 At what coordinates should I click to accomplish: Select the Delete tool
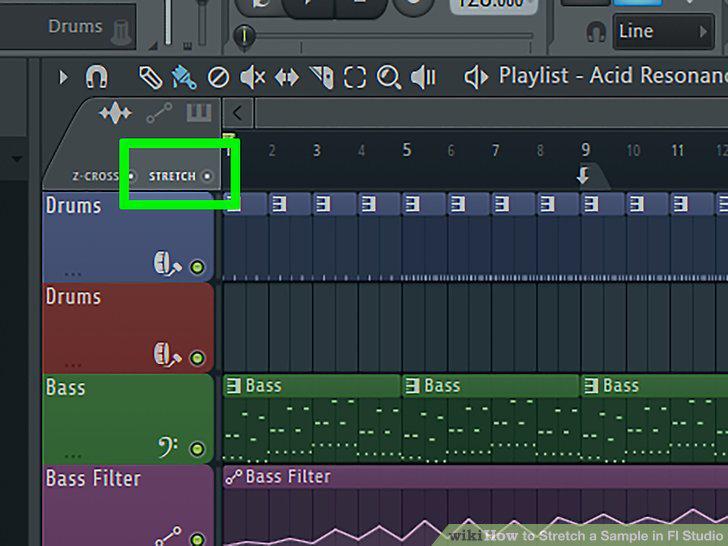[x=218, y=78]
